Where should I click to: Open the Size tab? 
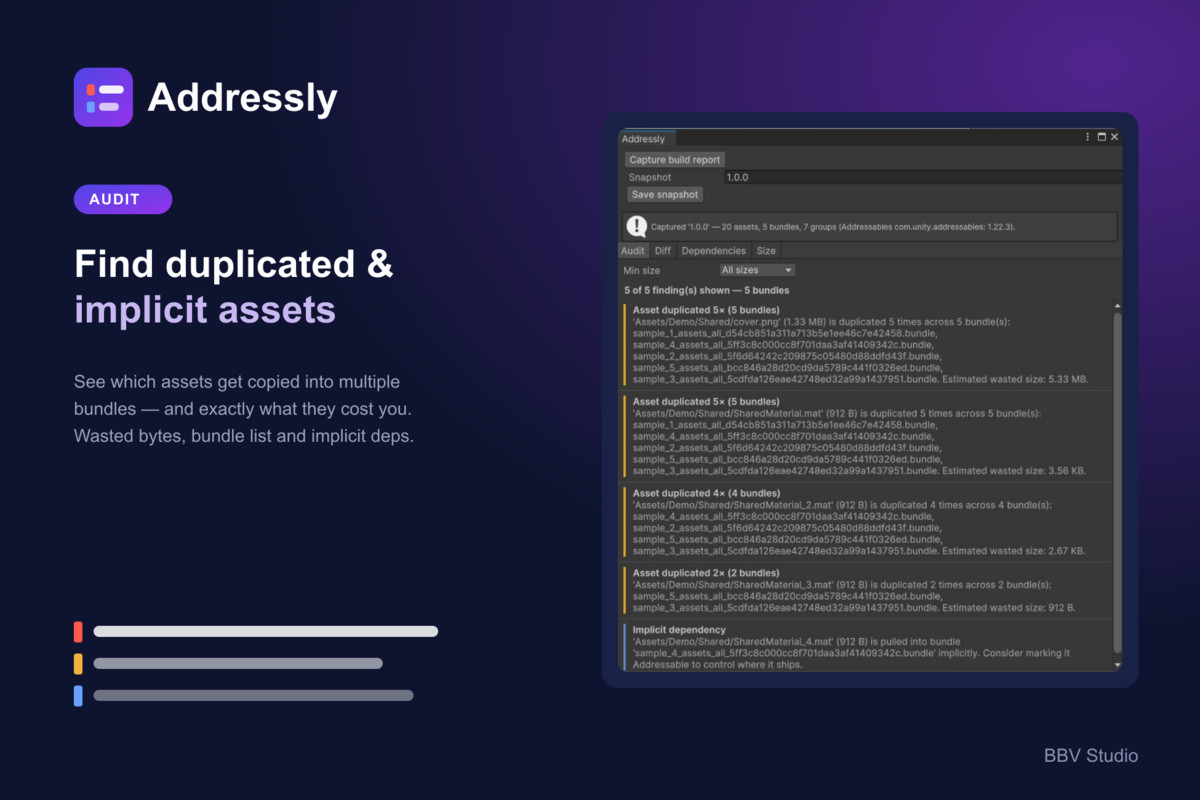coord(766,251)
